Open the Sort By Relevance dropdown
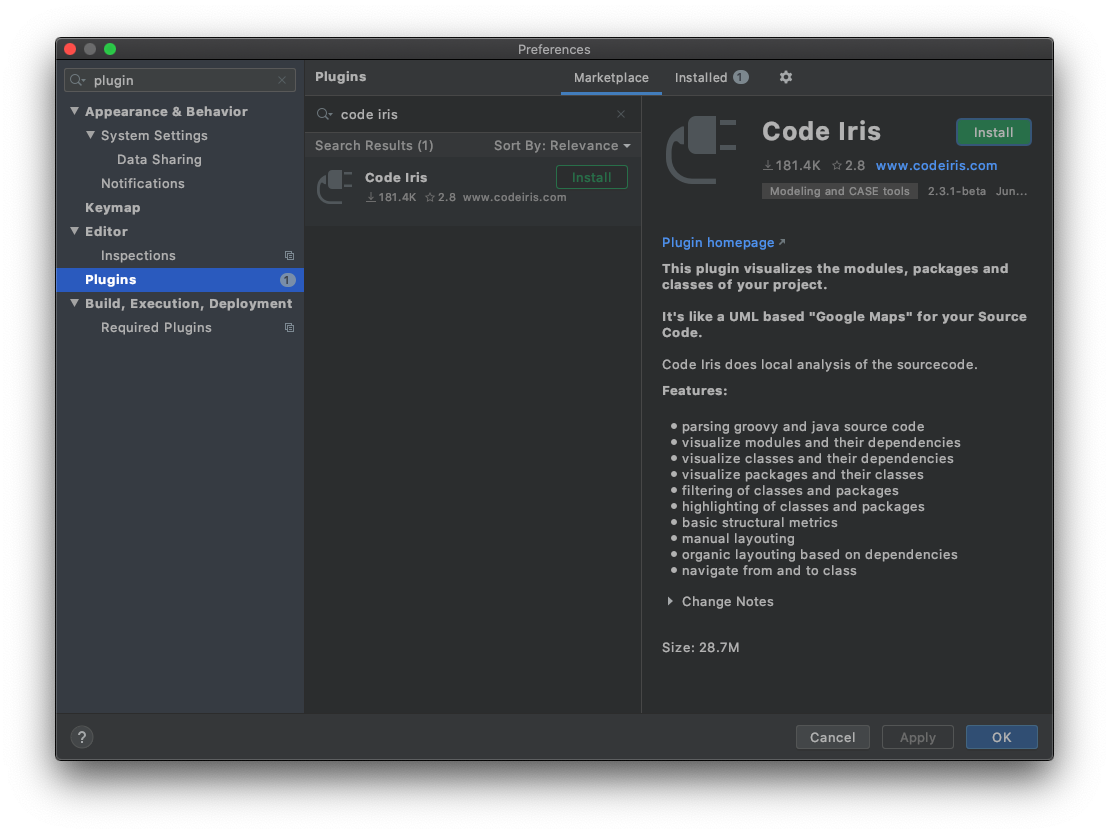 coord(562,146)
